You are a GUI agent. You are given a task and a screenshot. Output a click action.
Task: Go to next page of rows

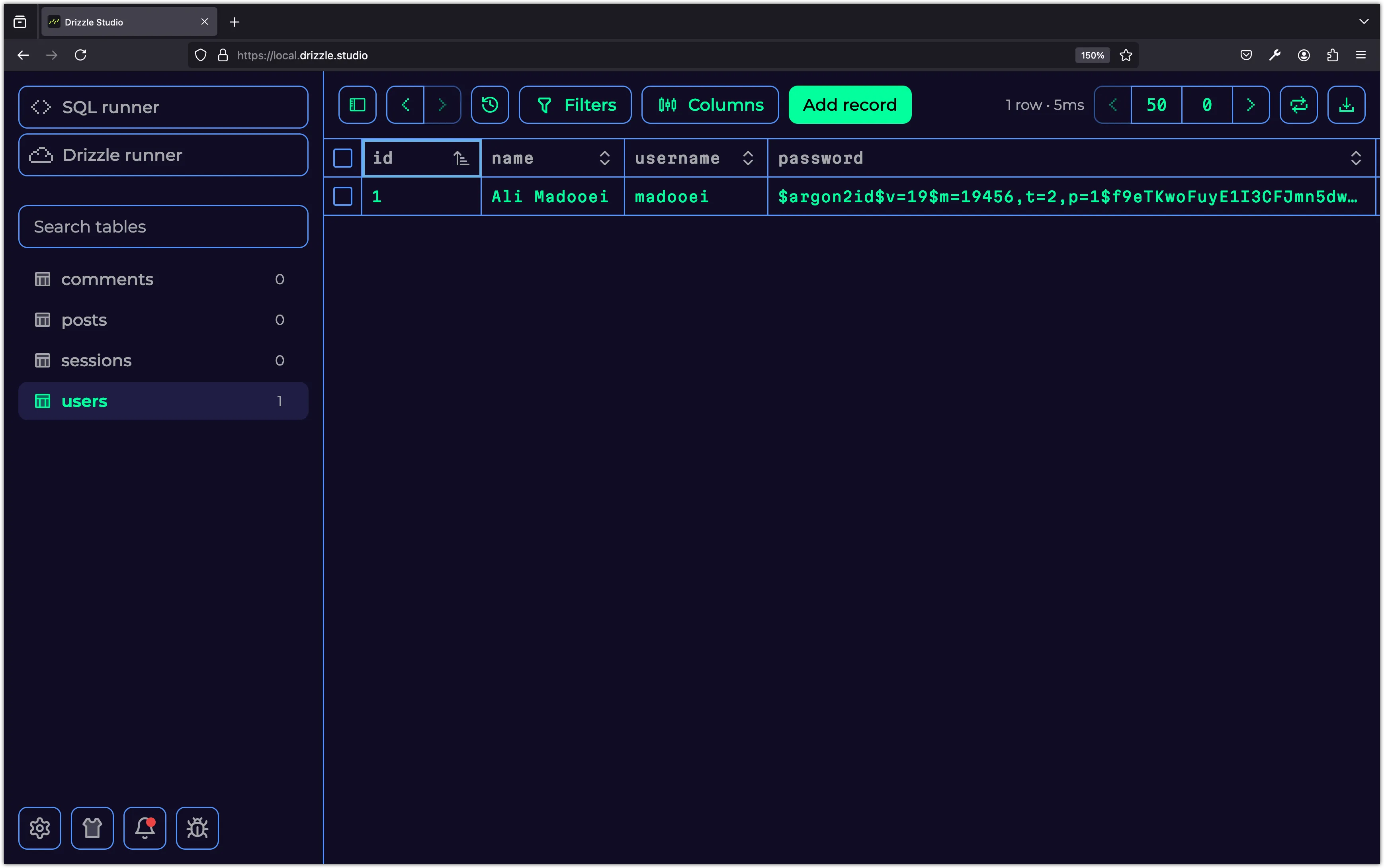(x=1251, y=104)
